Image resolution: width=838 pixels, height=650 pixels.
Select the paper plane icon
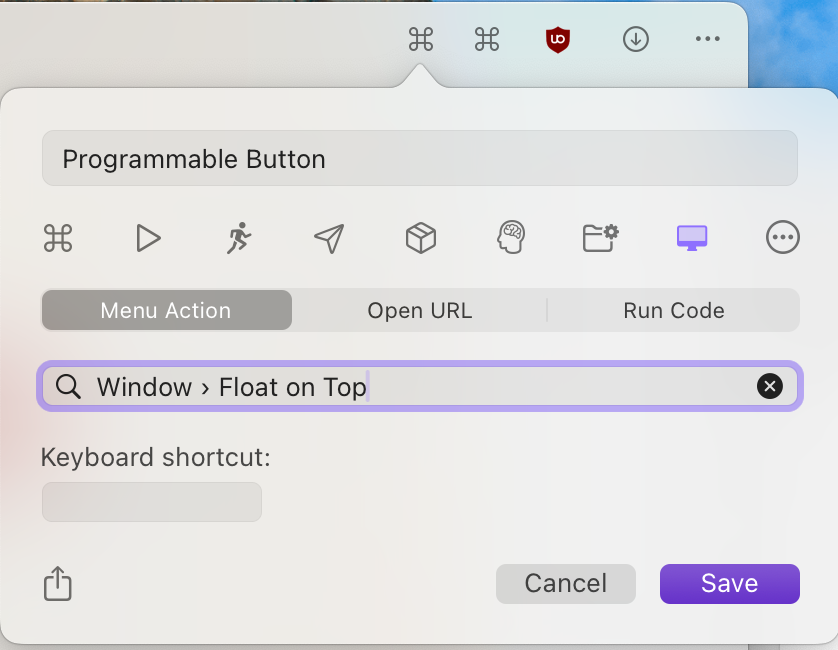coord(329,238)
